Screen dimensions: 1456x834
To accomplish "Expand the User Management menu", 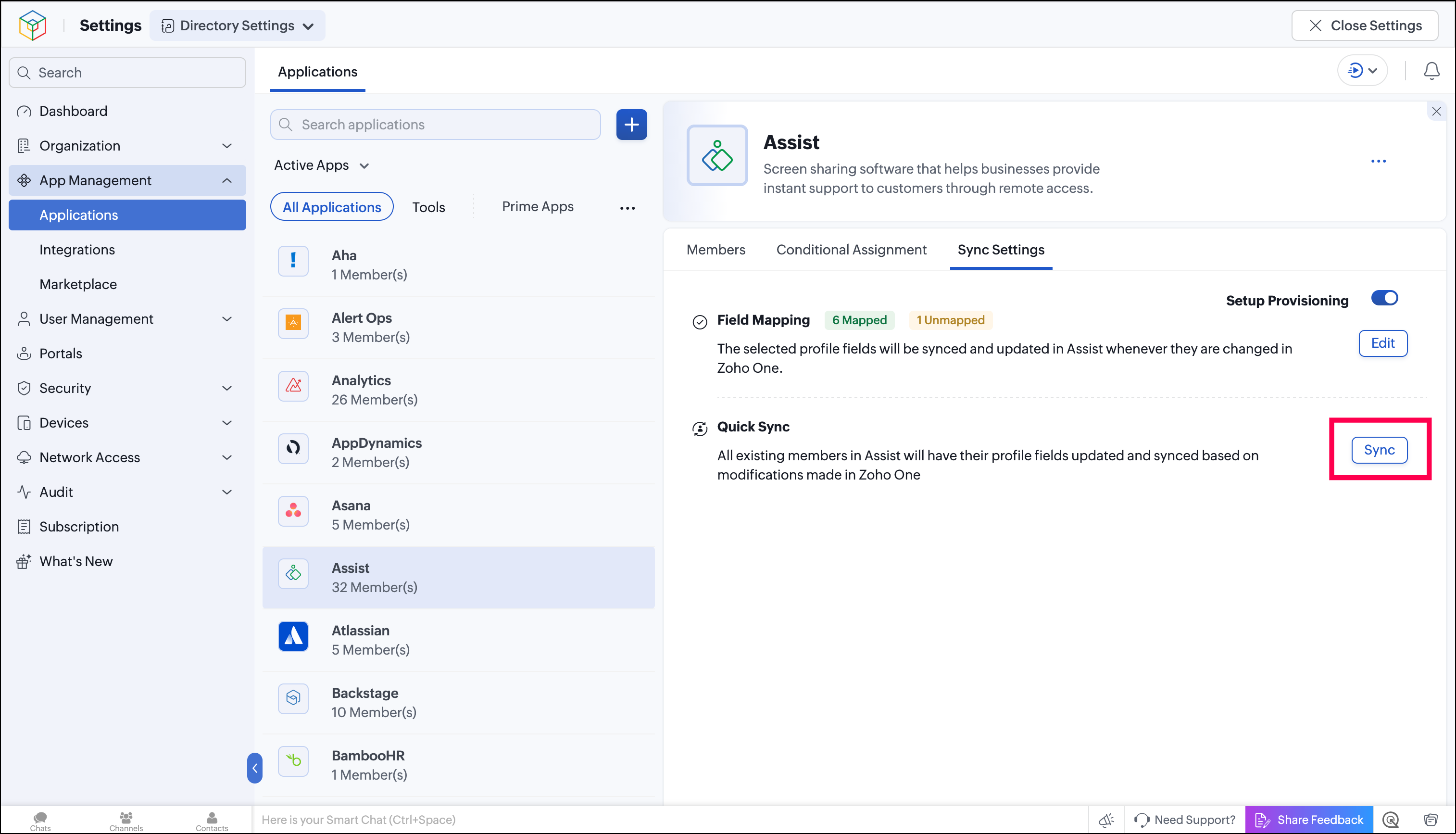I will pyautogui.click(x=127, y=318).
